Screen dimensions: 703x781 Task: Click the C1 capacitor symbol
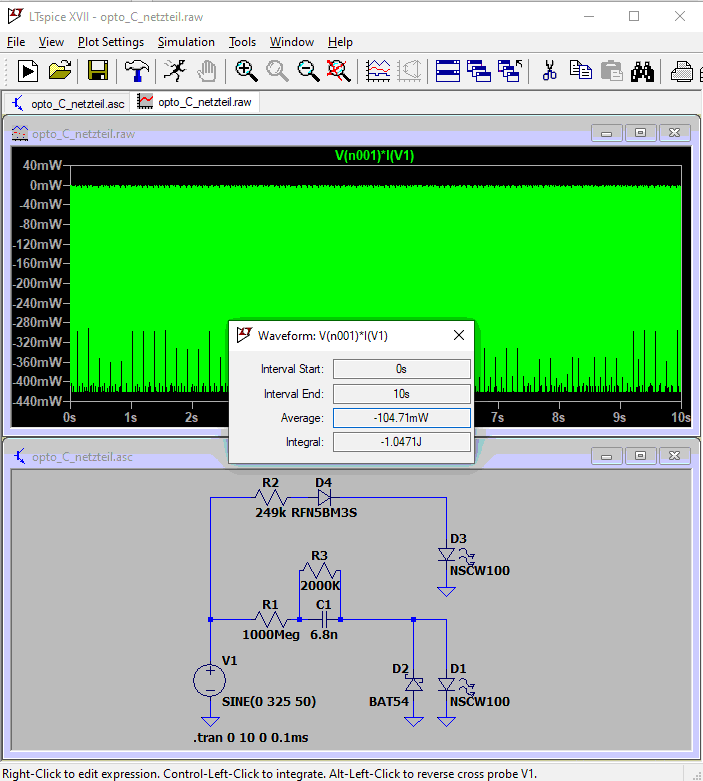324,620
